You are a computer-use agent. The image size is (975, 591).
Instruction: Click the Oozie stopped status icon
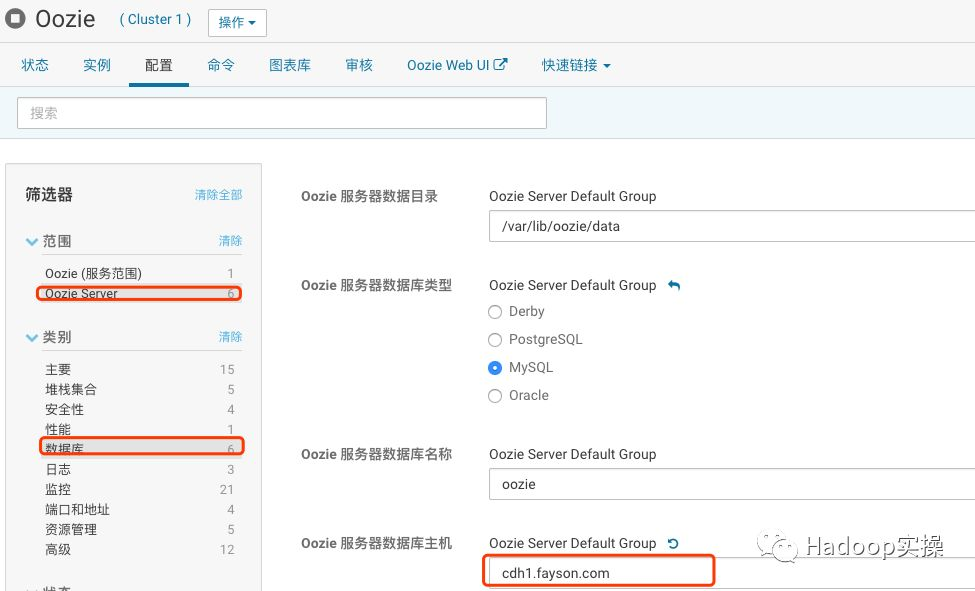coord(15,18)
